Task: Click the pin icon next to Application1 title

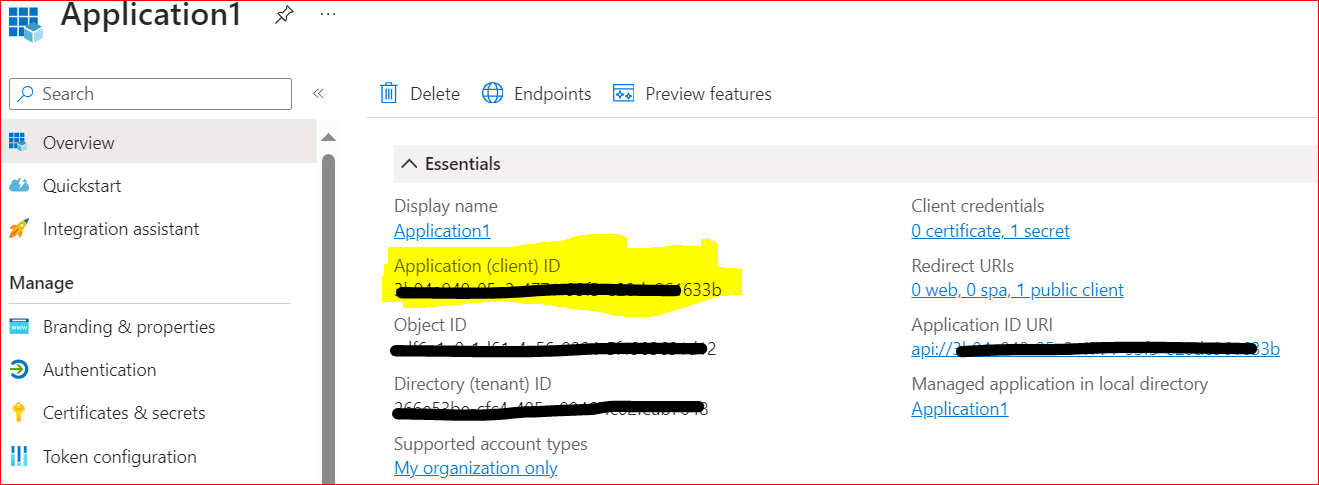Action: tap(283, 15)
